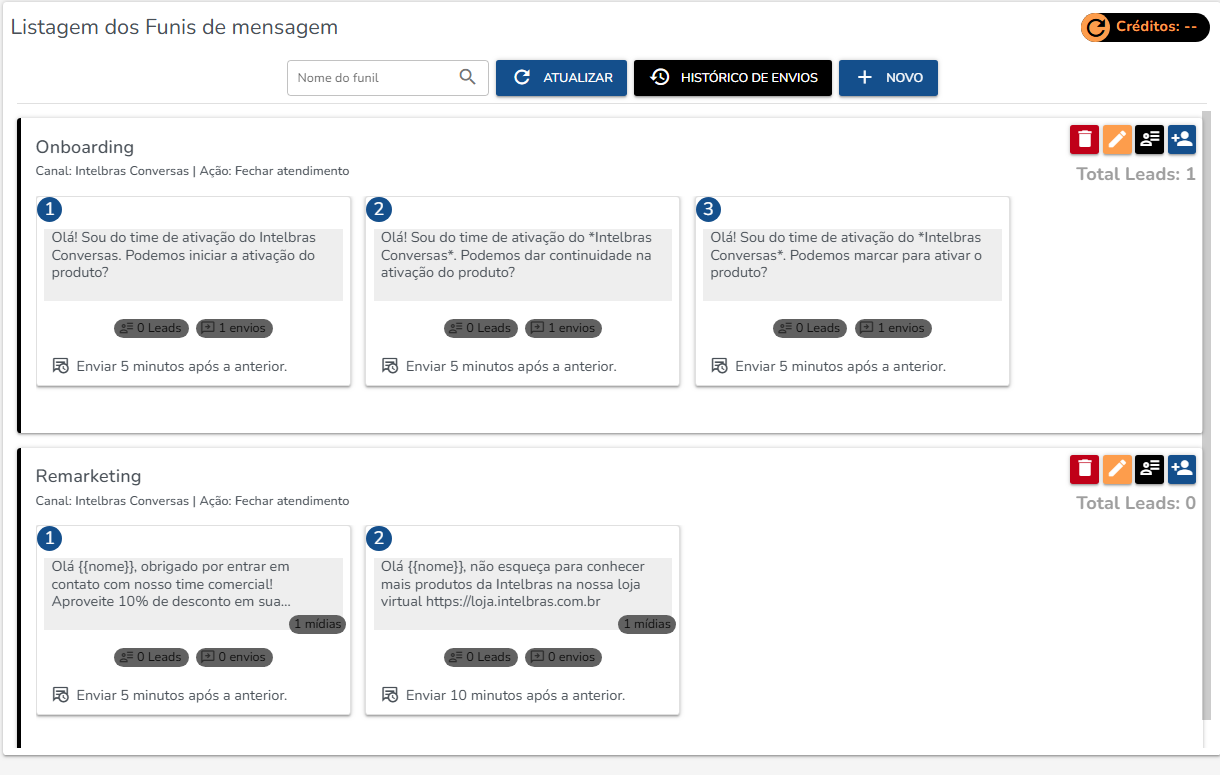Click 'Listagem dos Funis de mensagem' heading

click(x=174, y=27)
